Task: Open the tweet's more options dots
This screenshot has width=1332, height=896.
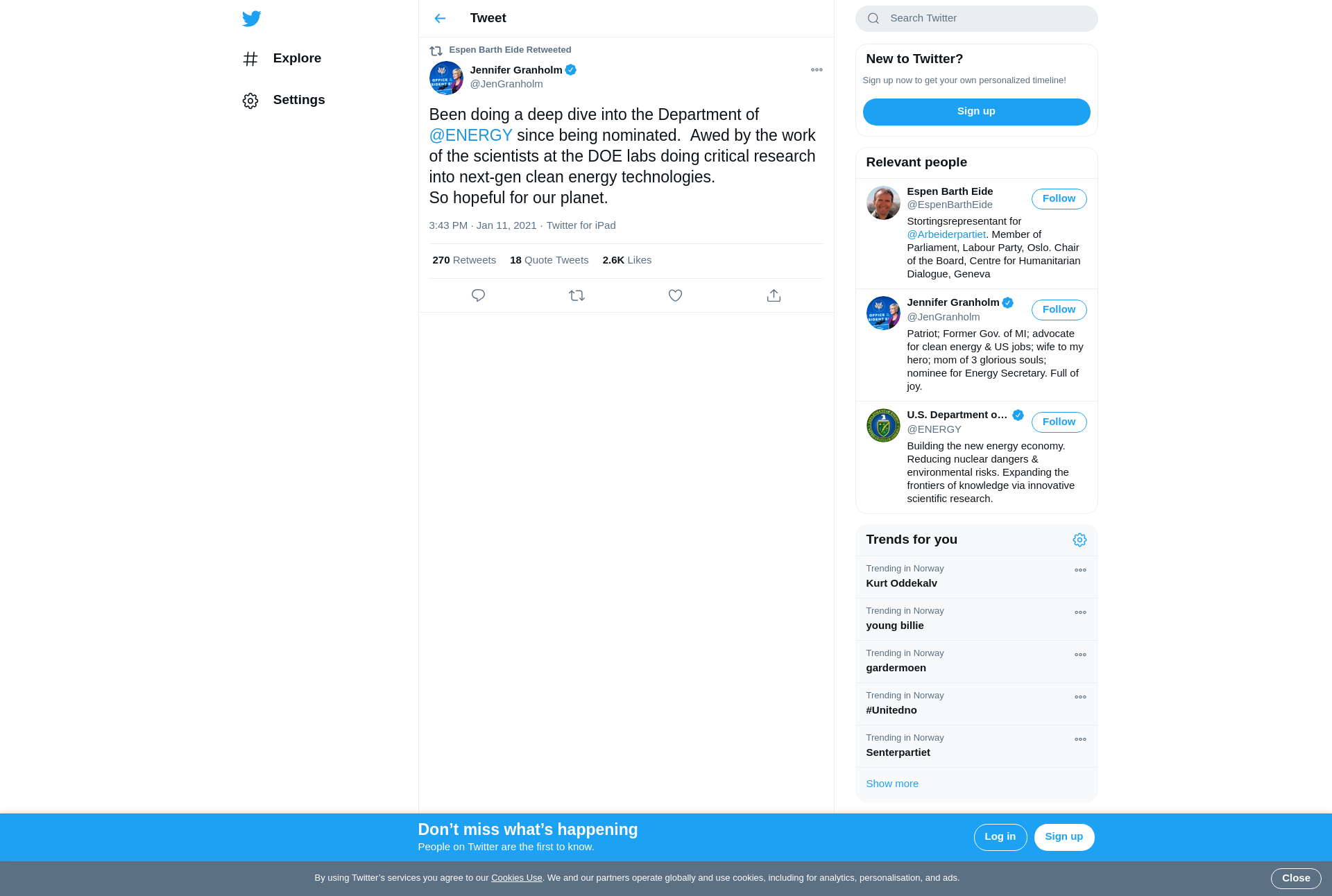Action: pyautogui.click(x=817, y=69)
